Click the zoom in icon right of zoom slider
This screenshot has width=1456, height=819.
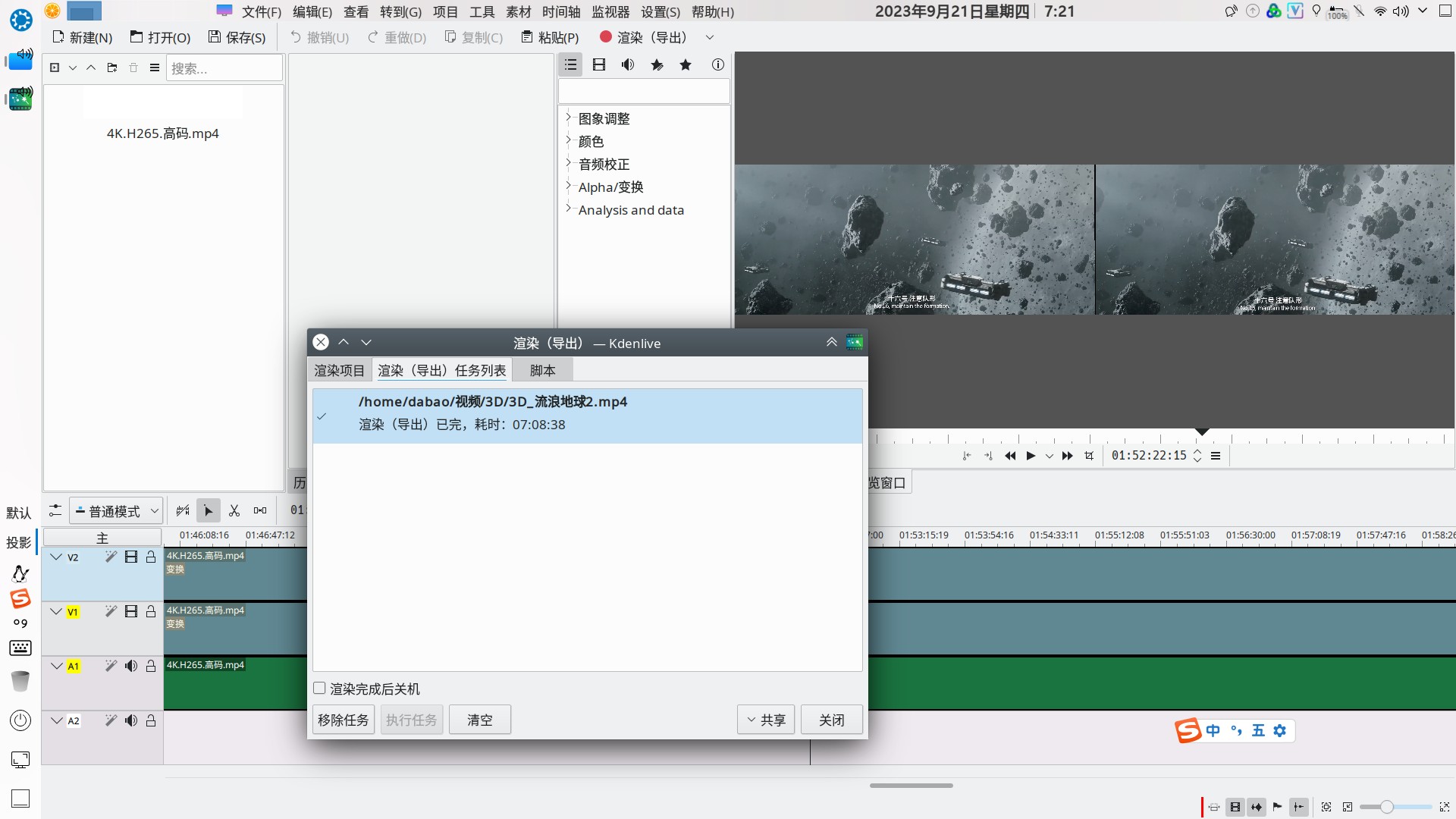1445,807
